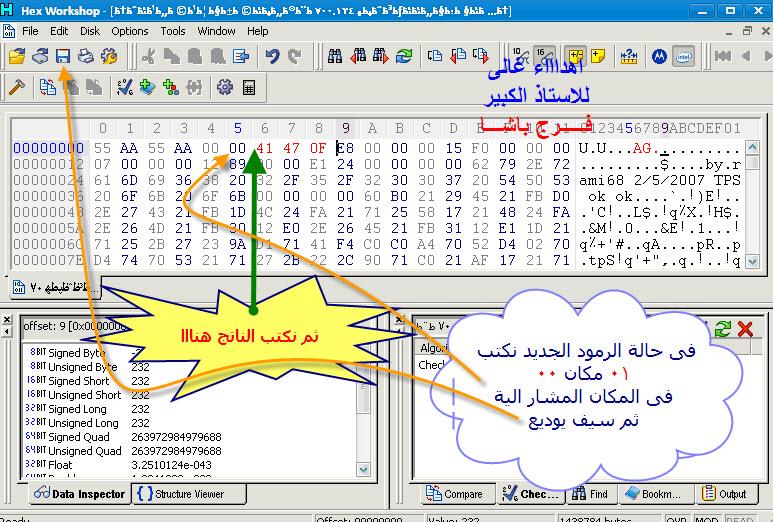Click the red 41 byte in the first row
This screenshot has height=522, width=773.
(264, 148)
